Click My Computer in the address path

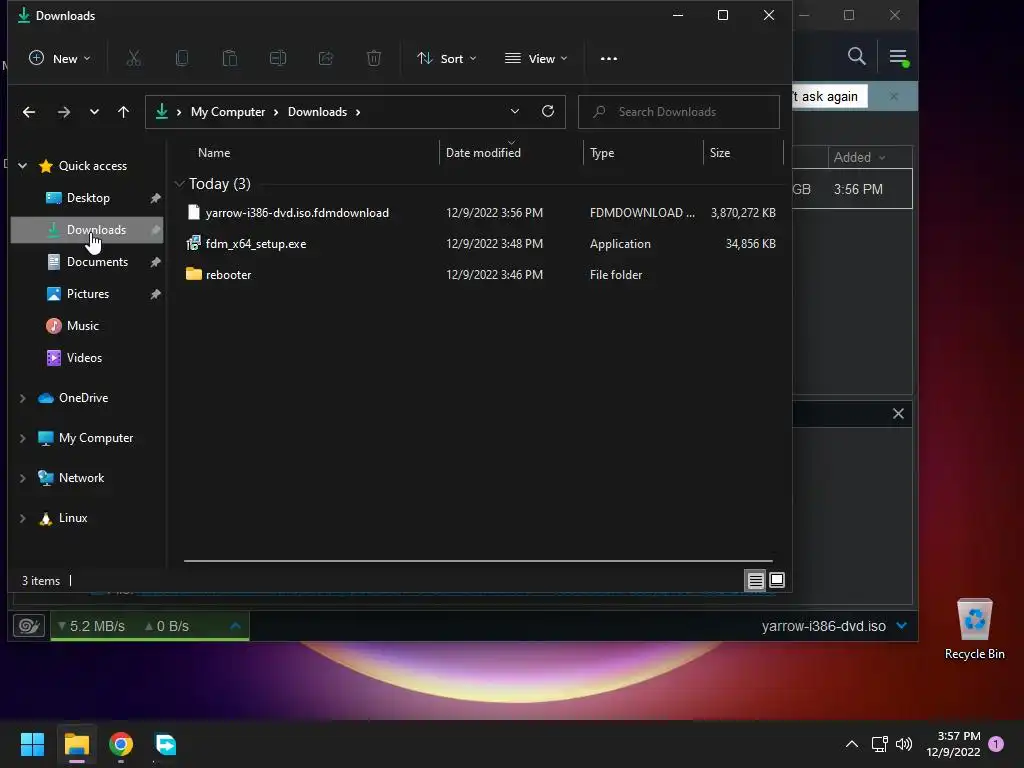click(x=228, y=112)
